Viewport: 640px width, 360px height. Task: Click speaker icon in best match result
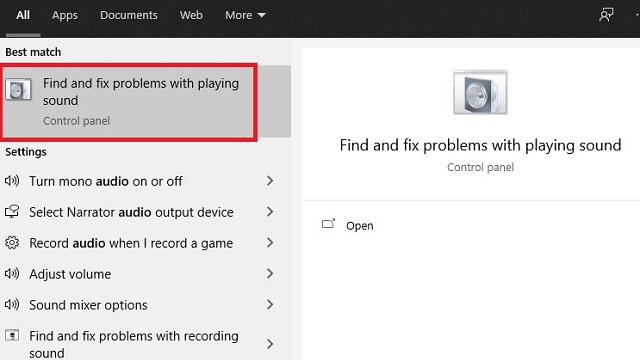(18, 89)
